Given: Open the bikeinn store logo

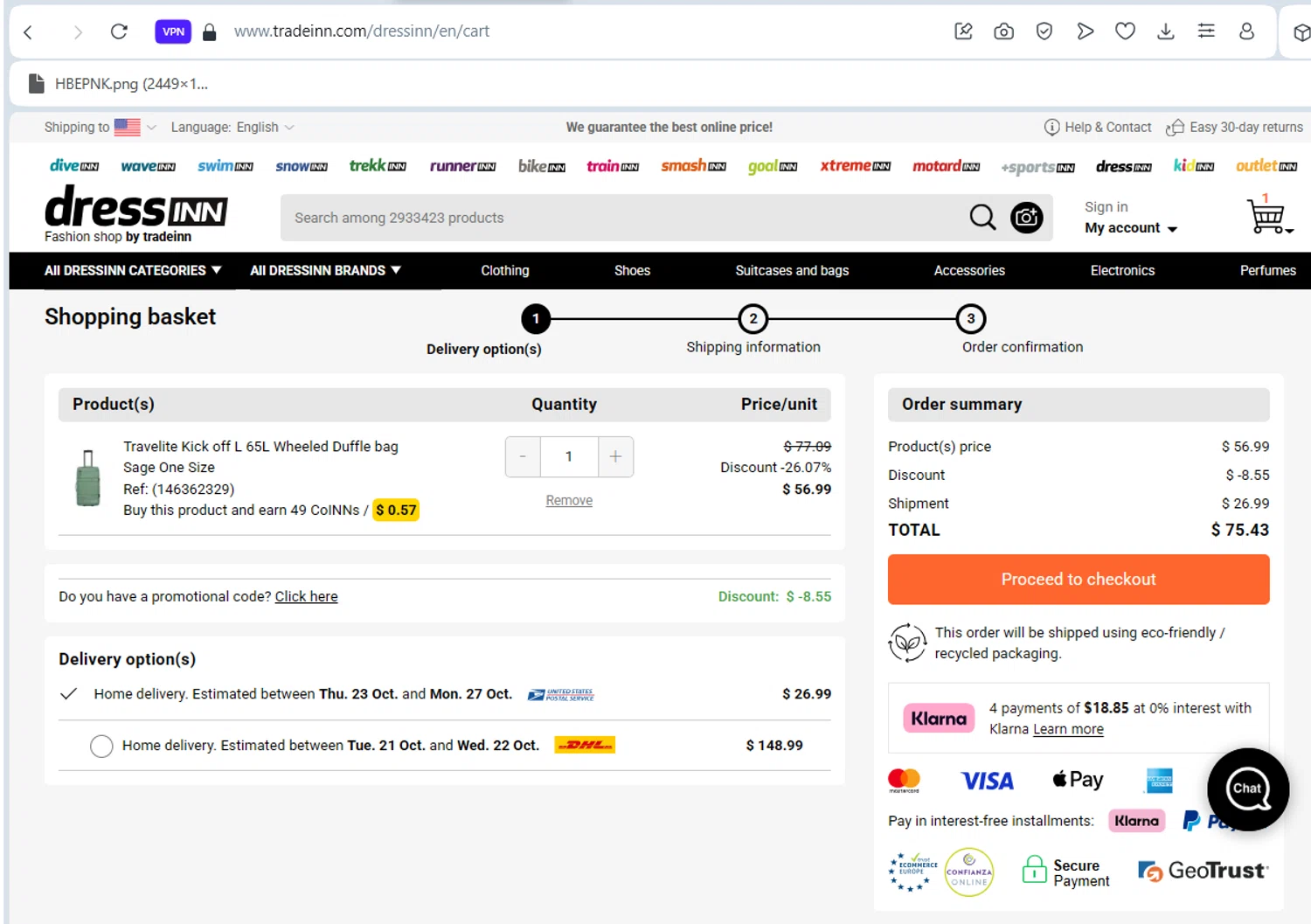Looking at the screenshot, I should 541,166.
